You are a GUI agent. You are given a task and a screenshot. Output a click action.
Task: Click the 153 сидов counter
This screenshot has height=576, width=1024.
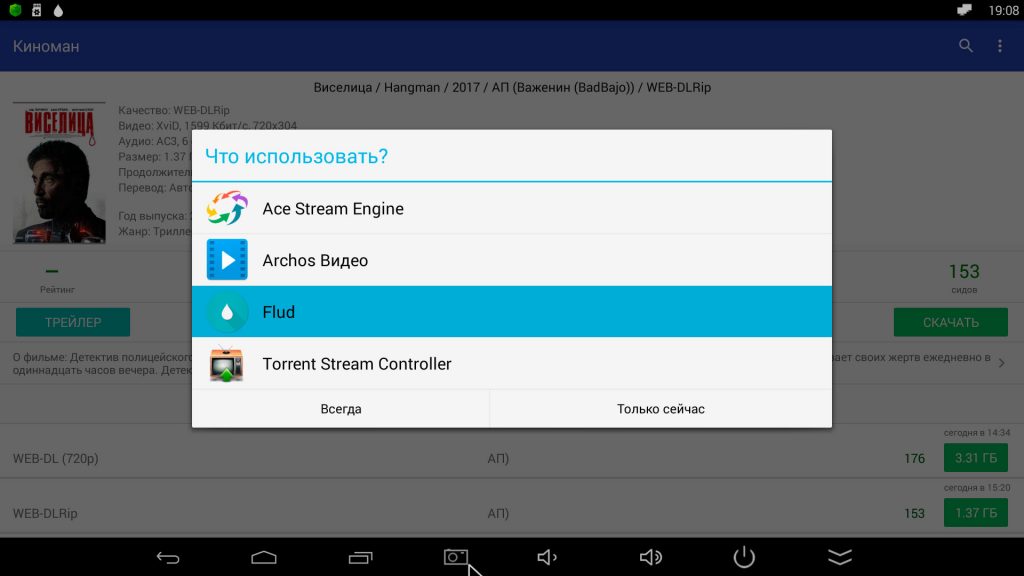point(964,278)
